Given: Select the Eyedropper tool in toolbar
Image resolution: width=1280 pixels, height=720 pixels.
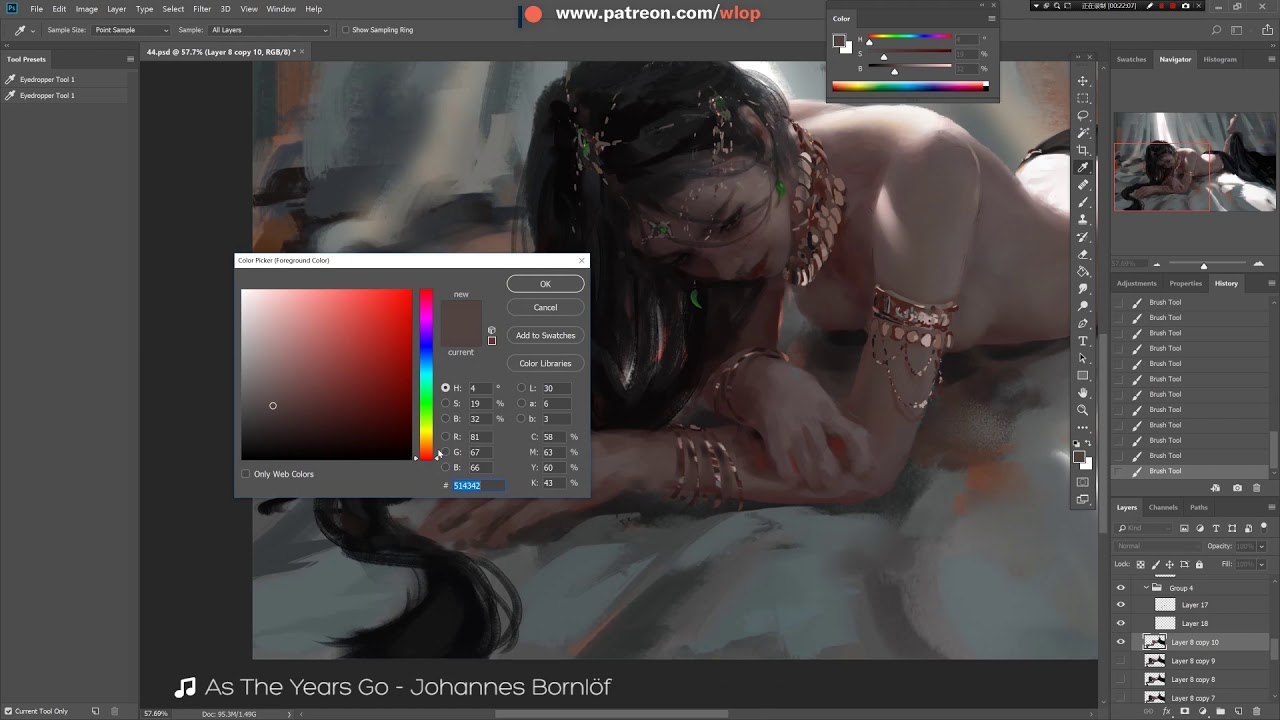Looking at the screenshot, I should click(x=1083, y=168).
